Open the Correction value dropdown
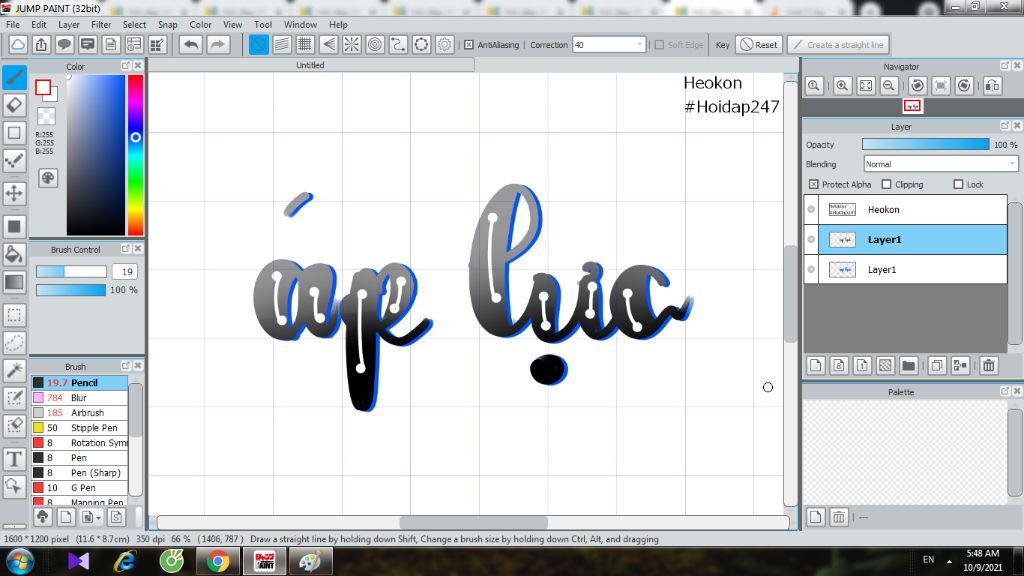The width and height of the screenshot is (1024, 576). point(639,44)
